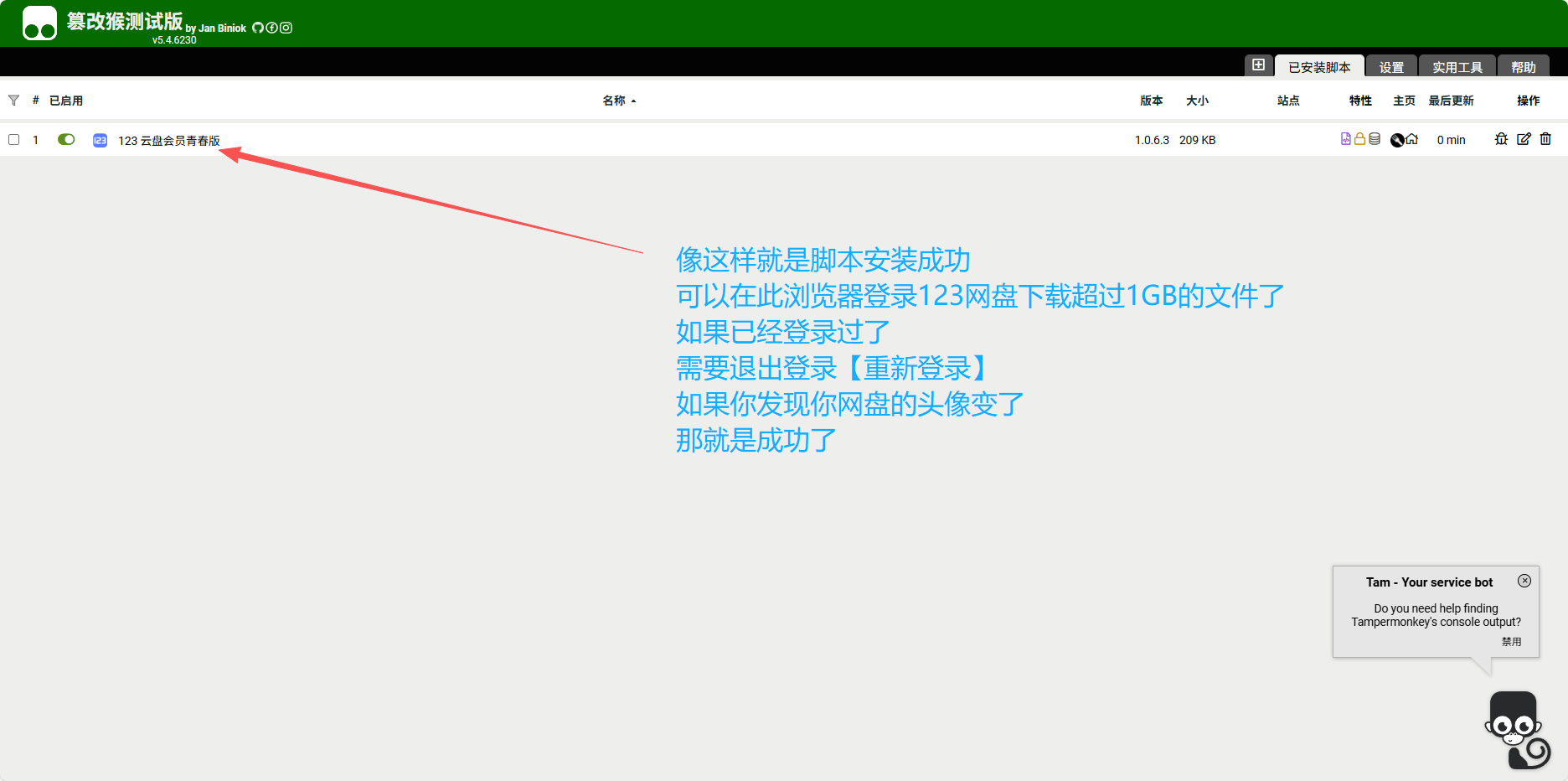
Task: Switch to the 设置 tab
Action: point(1390,66)
